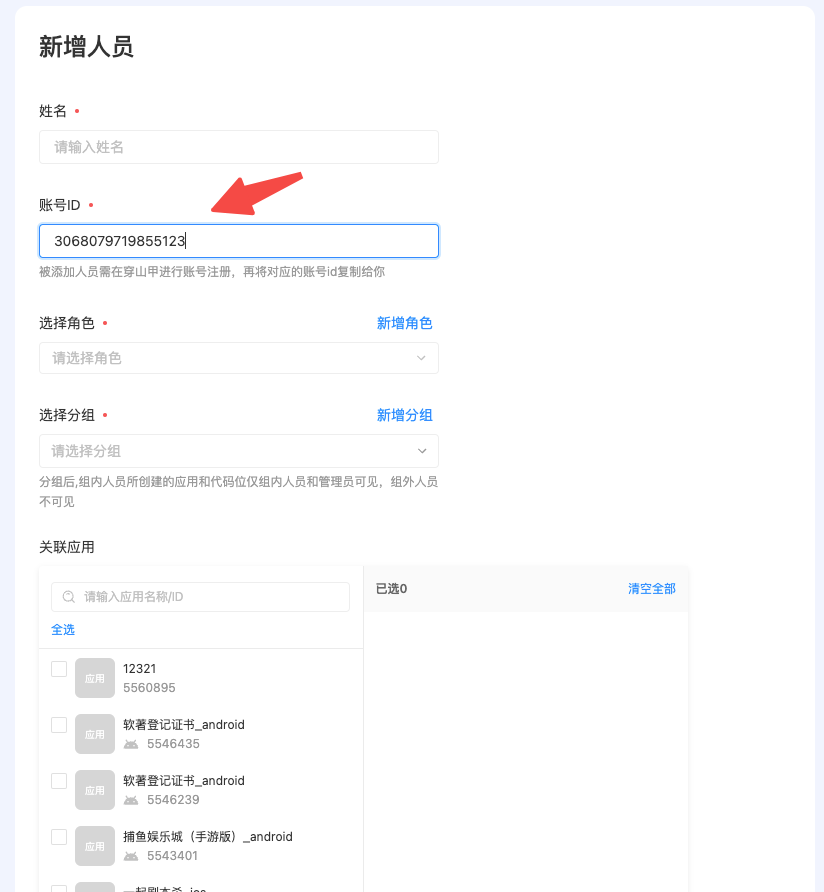Select all apps with 全选
Viewport: 824px width, 892px height.
tap(63, 630)
